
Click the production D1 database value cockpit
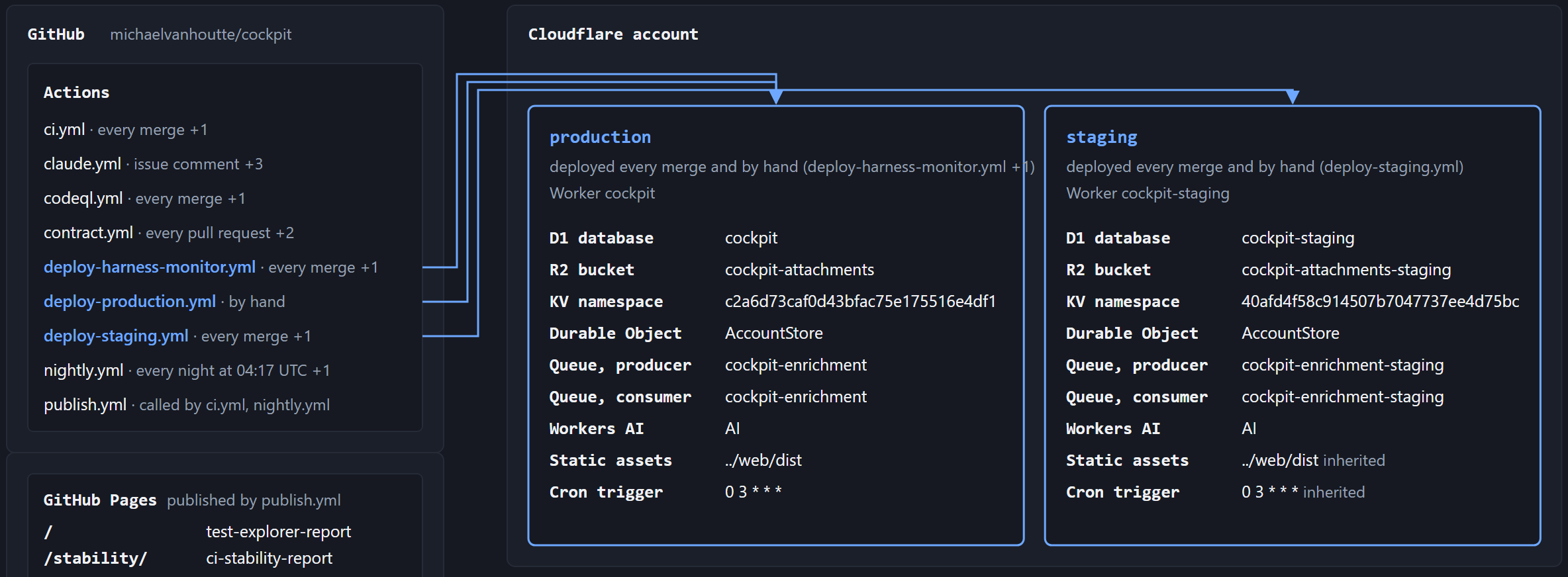click(751, 238)
